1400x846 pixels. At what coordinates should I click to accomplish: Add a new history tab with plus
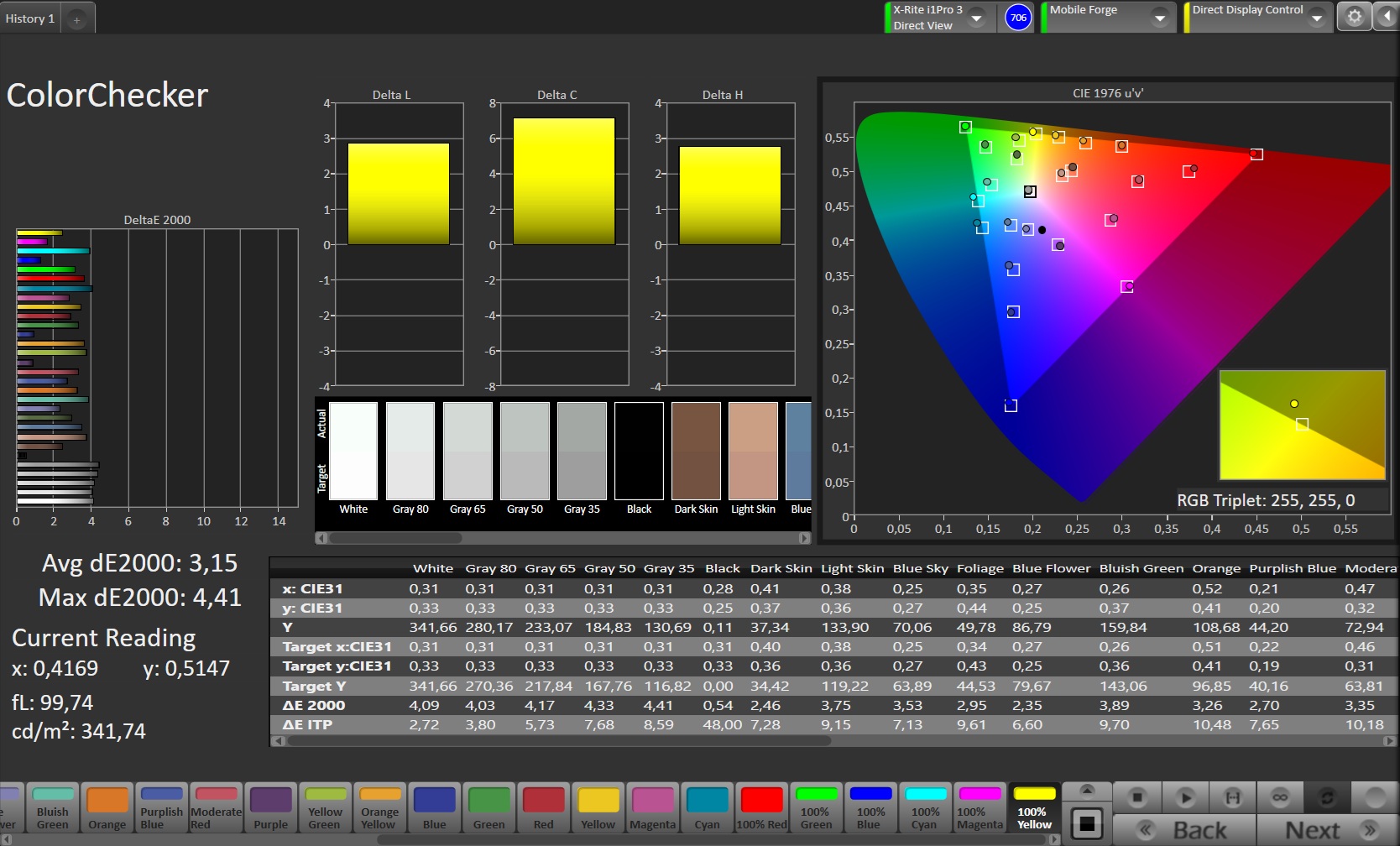(76, 19)
